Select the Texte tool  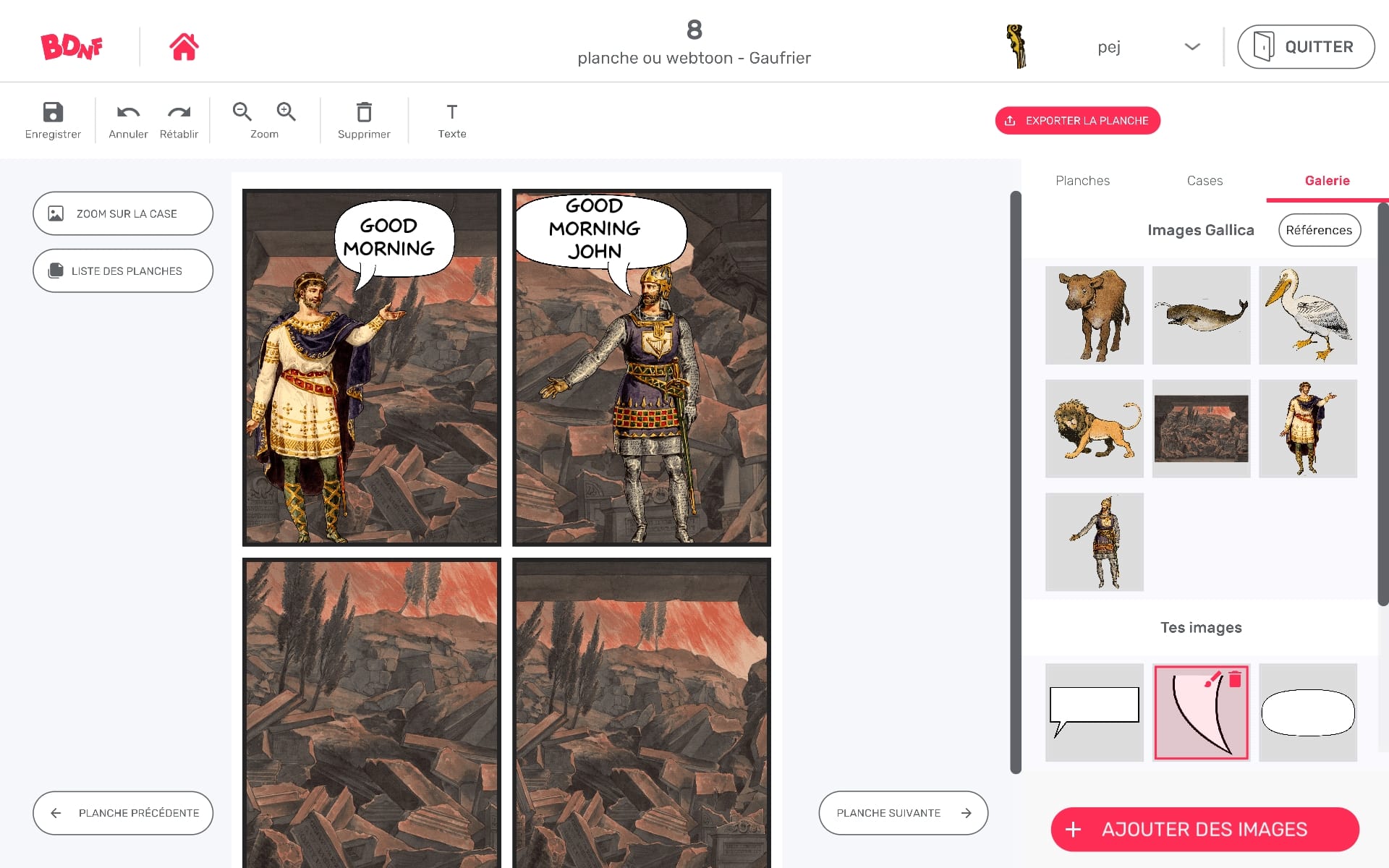[451, 113]
